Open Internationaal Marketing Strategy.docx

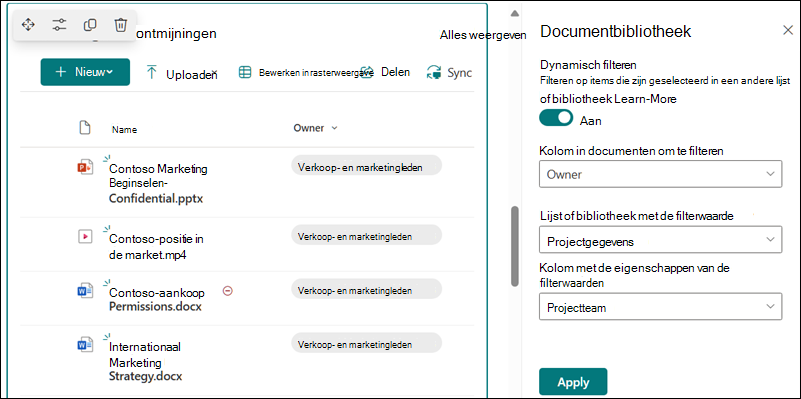tap(146, 362)
